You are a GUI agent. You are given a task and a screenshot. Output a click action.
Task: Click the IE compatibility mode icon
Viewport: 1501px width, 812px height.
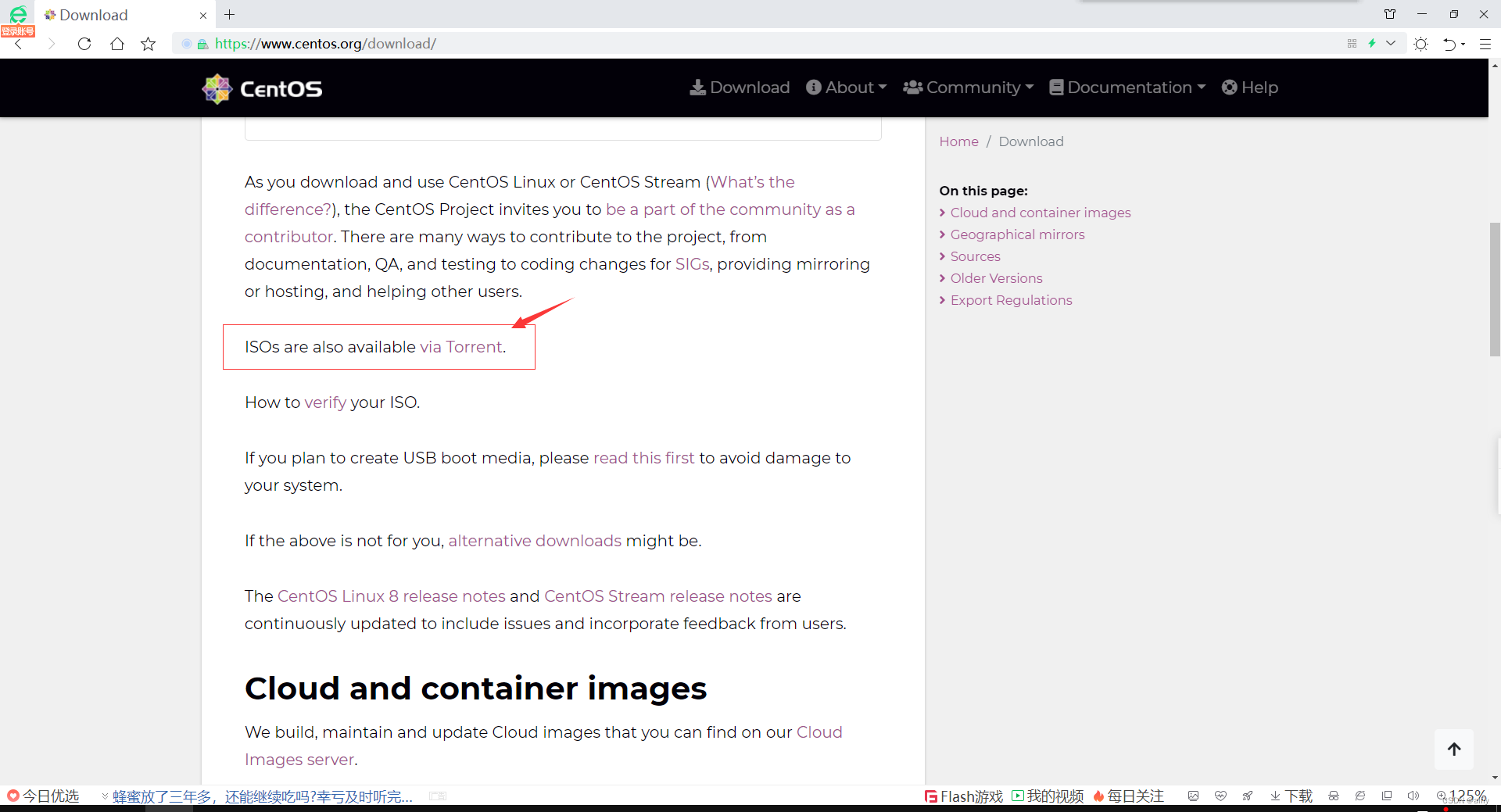pyautogui.click(x=1360, y=796)
